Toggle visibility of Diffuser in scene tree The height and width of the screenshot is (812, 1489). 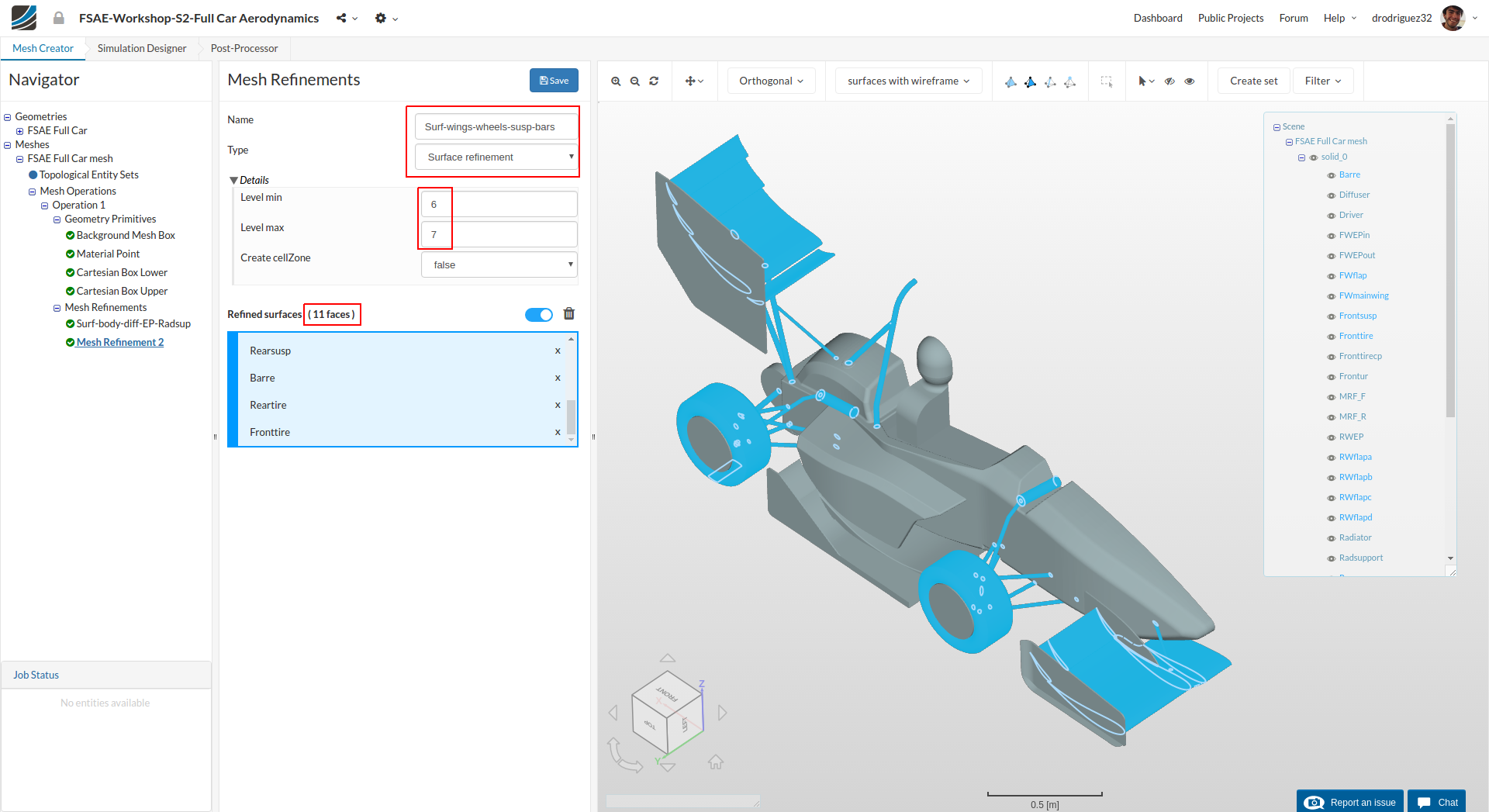pos(1332,195)
